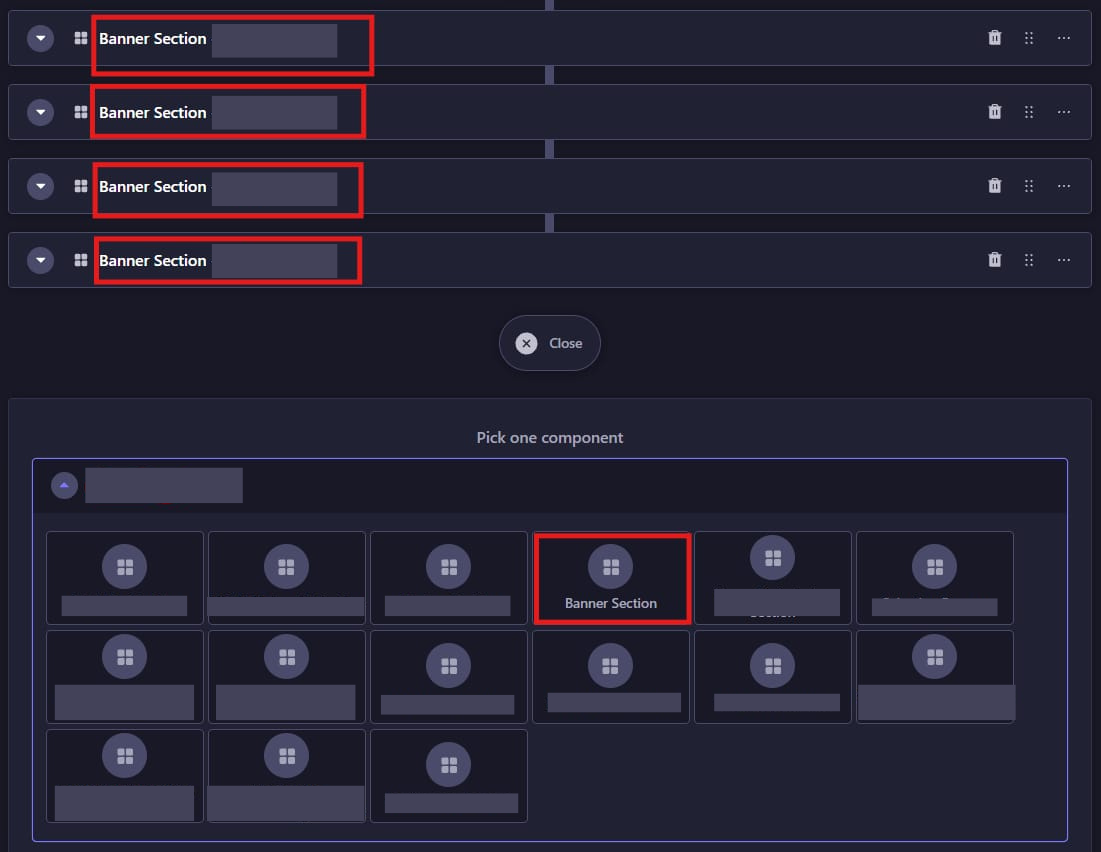Open more options for second Banner Section
This screenshot has width=1101, height=852.
(x=1064, y=112)
